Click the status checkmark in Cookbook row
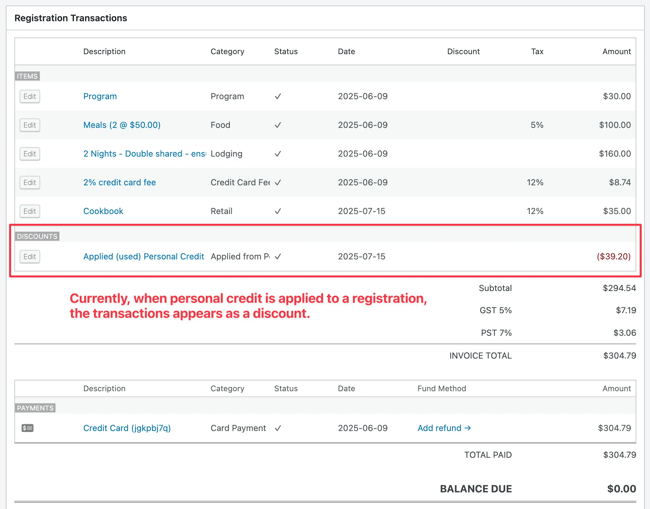The height and width of the screenshot is (509, 650). (278, 211)
